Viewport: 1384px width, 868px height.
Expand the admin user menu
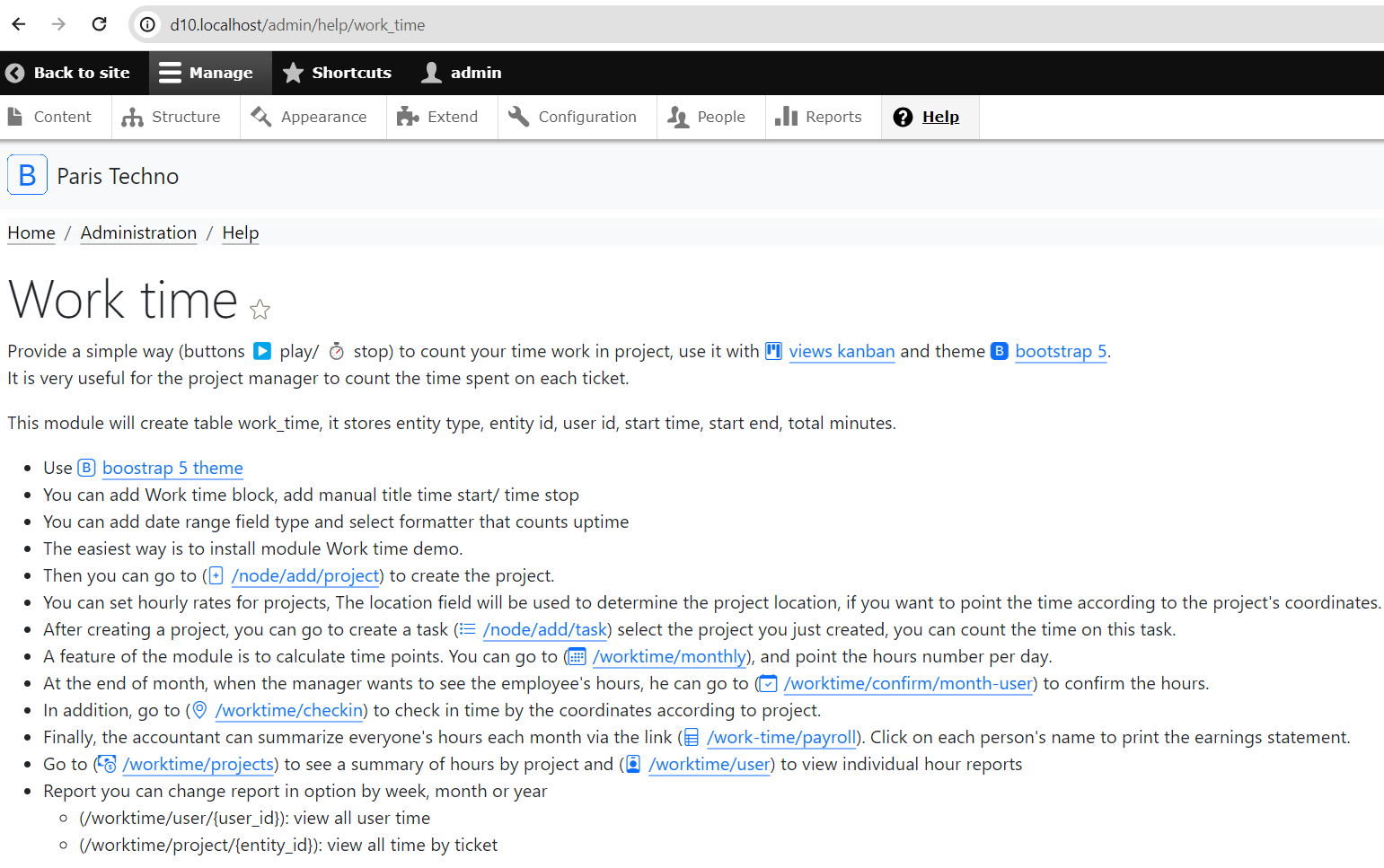(x=462, y=73)
